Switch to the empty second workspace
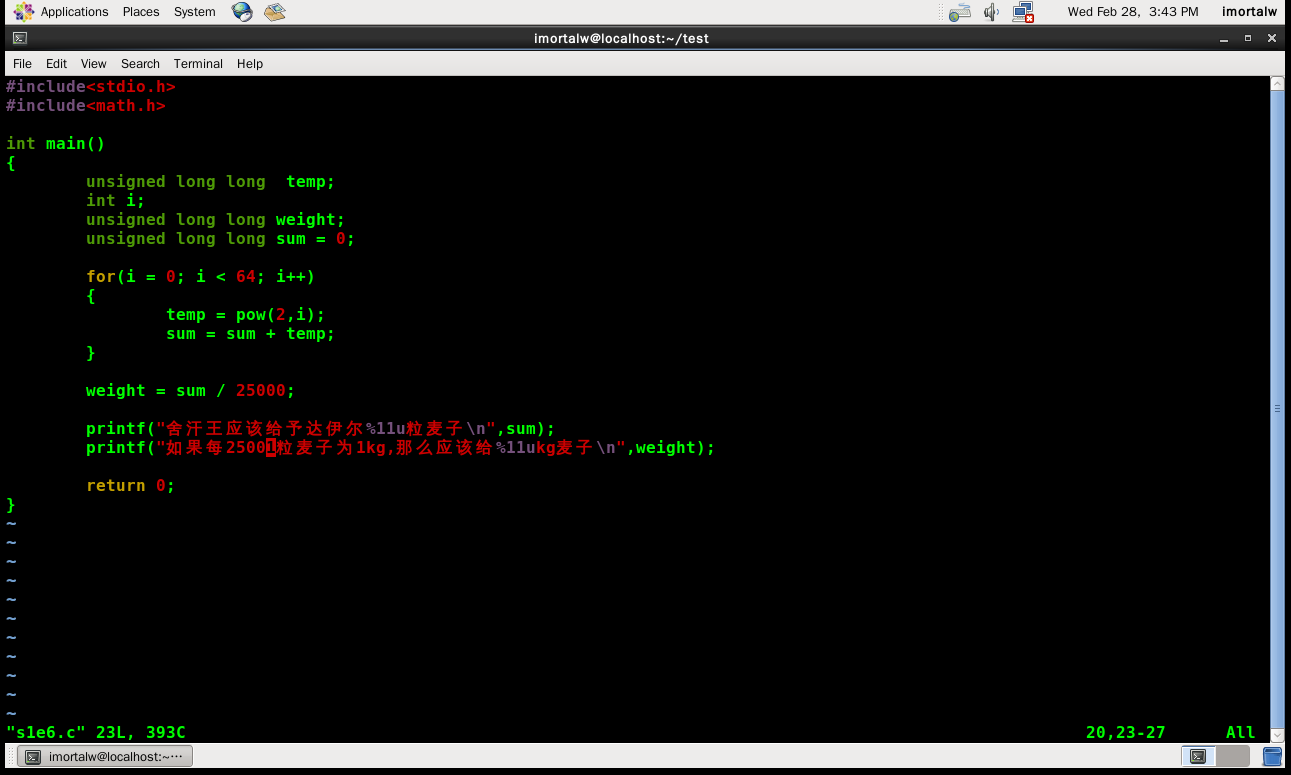Screen dimensions: 1291x775 coord(1233,756)
